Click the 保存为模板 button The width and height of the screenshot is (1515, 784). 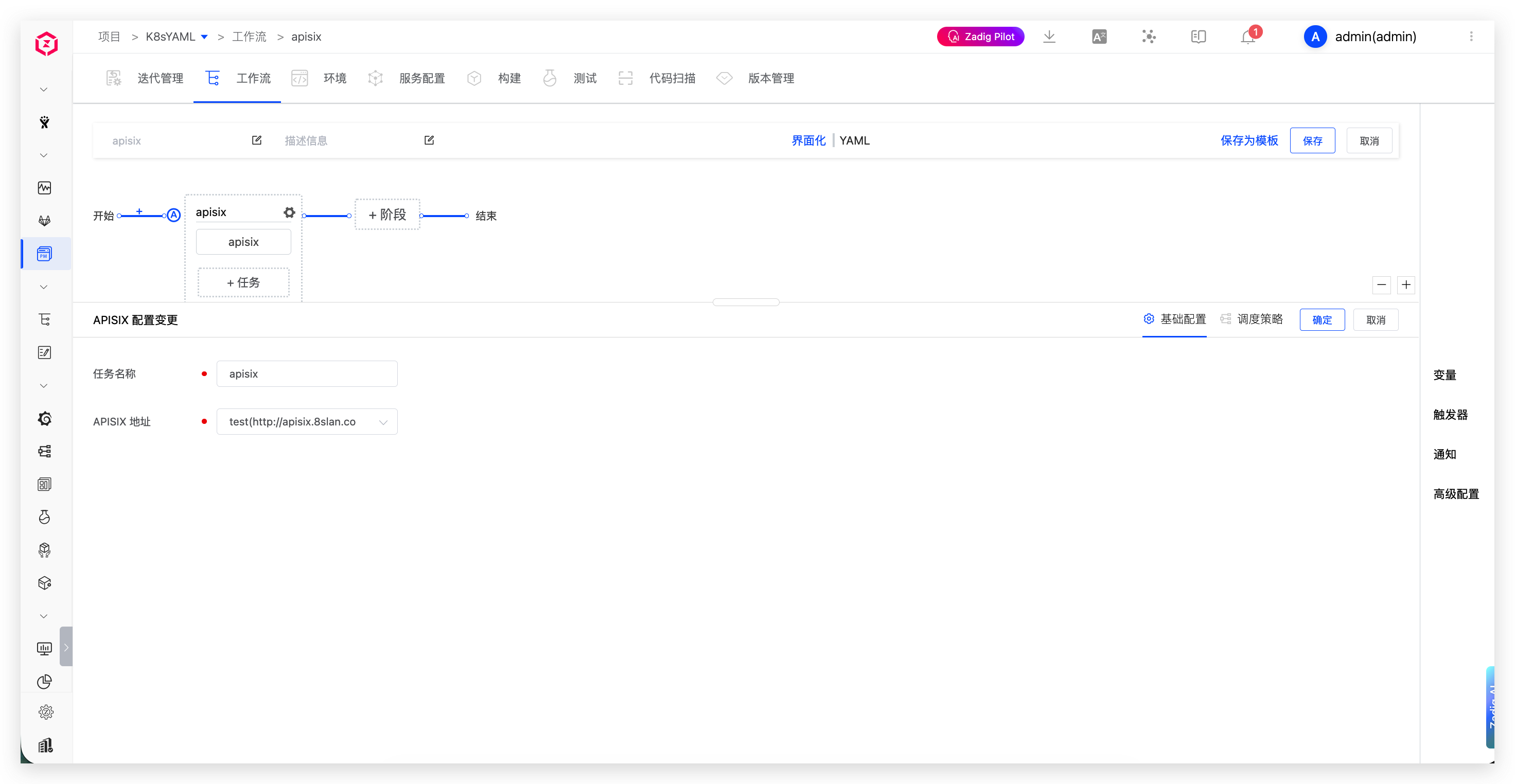pyautogui.click(x=1249, y=140)
